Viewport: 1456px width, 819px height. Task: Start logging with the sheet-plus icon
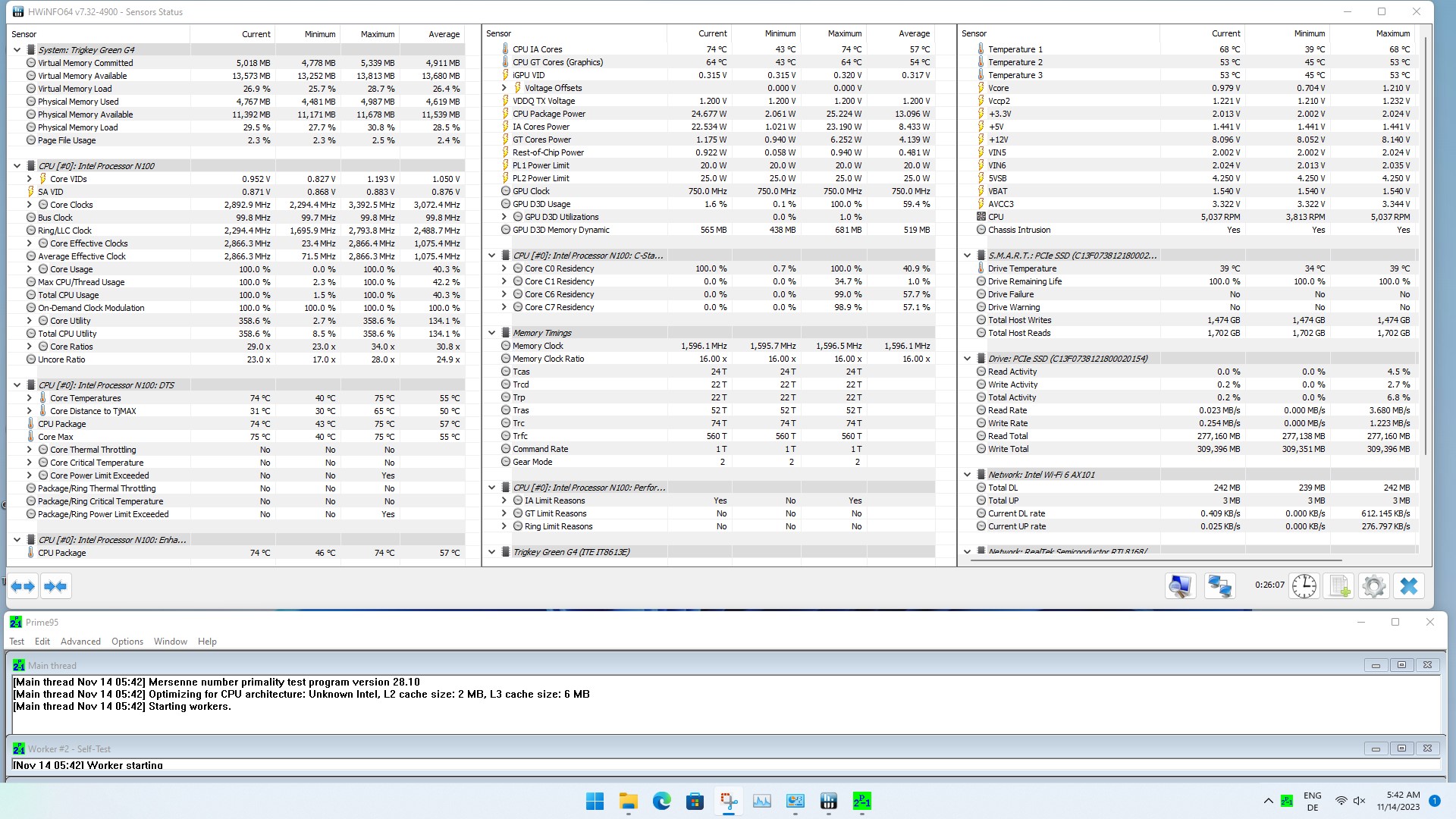(x=1339, y=586)
